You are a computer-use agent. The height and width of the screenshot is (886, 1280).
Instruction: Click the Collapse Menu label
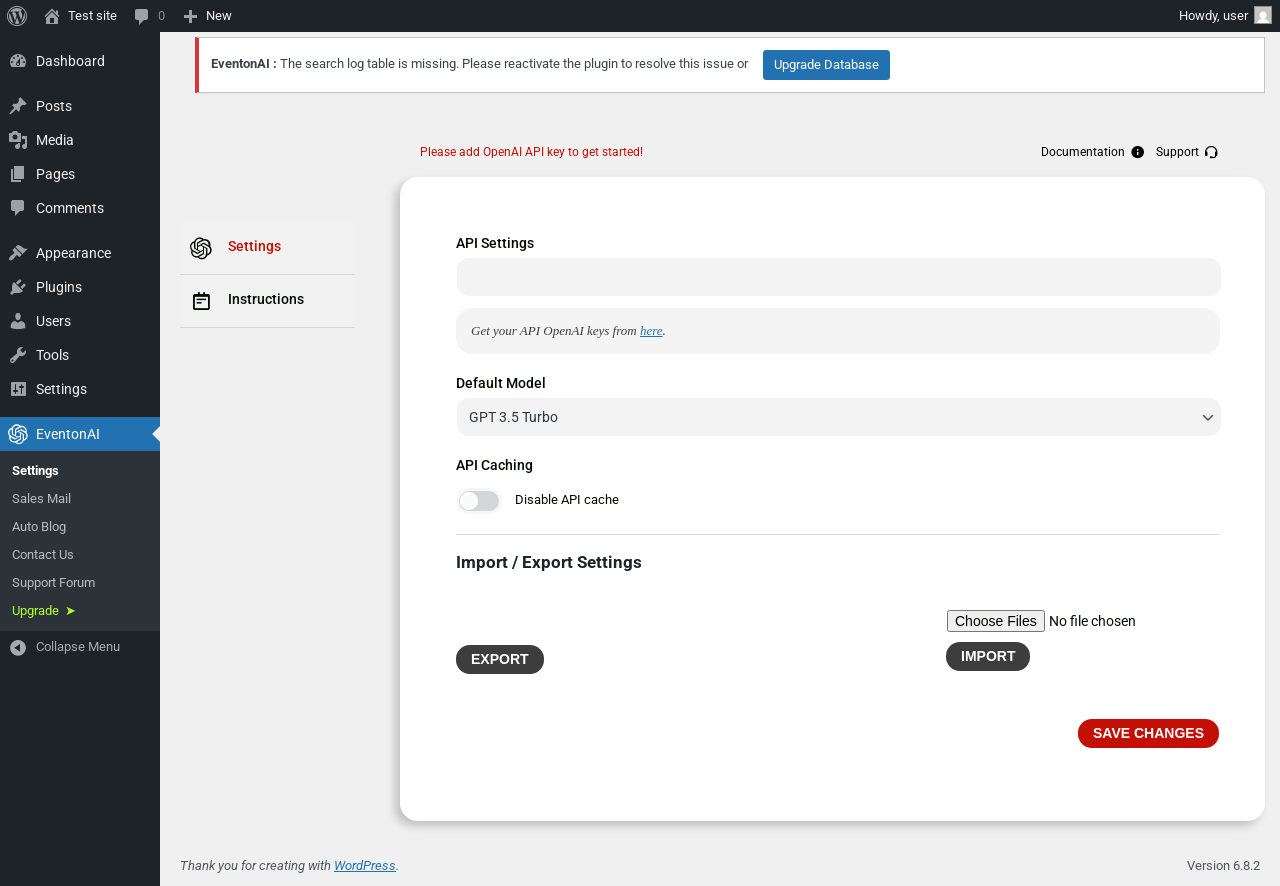78,647
